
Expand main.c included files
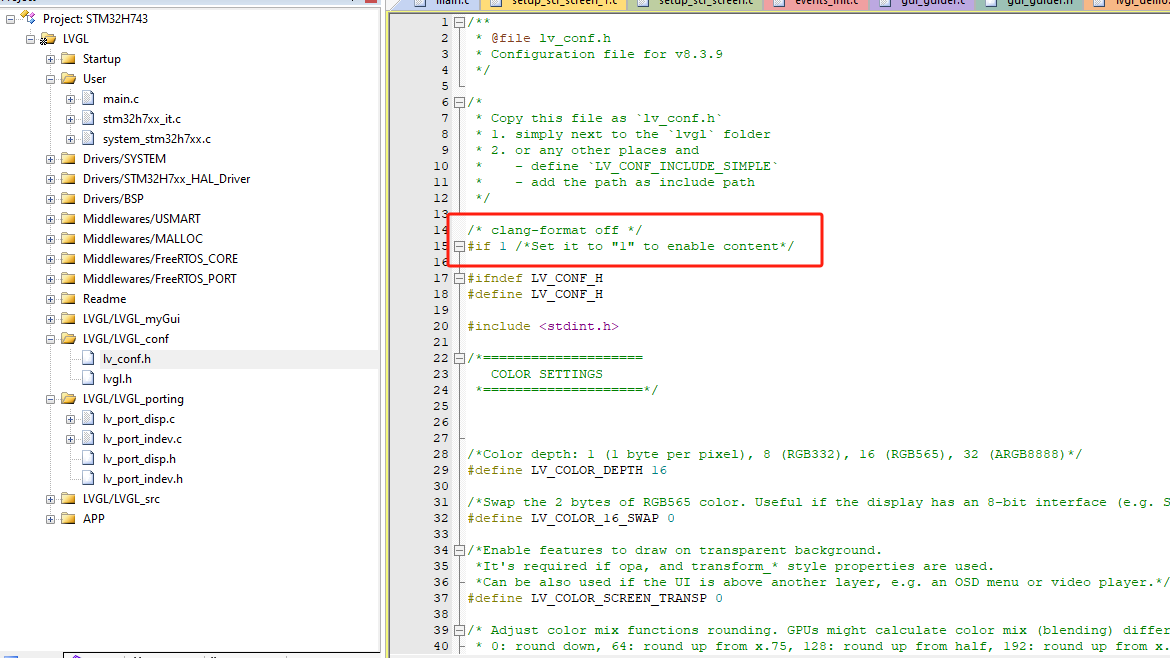(x=71, y=99)
